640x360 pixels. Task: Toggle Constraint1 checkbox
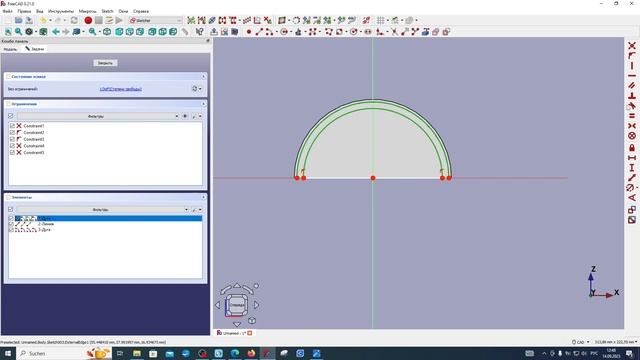(12, 126)
